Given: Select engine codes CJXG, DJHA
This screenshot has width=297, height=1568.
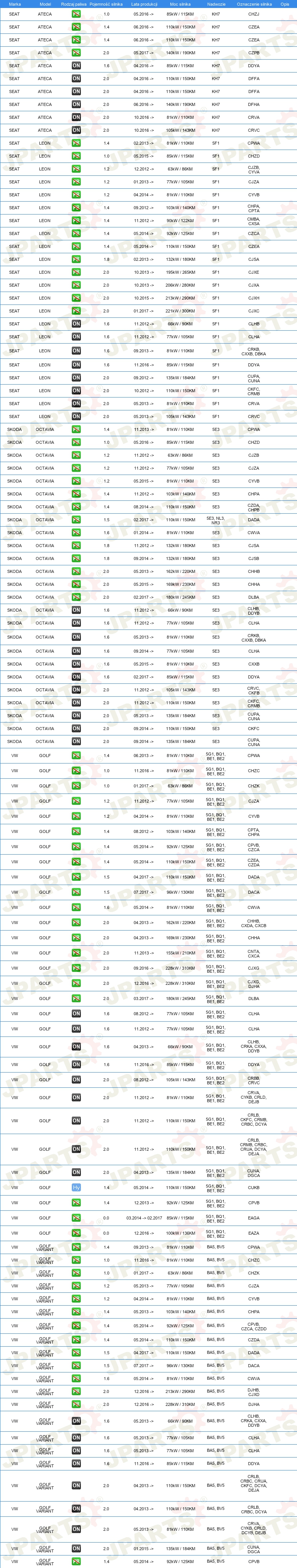Looking at the screenshot, I should coord(254,984).
